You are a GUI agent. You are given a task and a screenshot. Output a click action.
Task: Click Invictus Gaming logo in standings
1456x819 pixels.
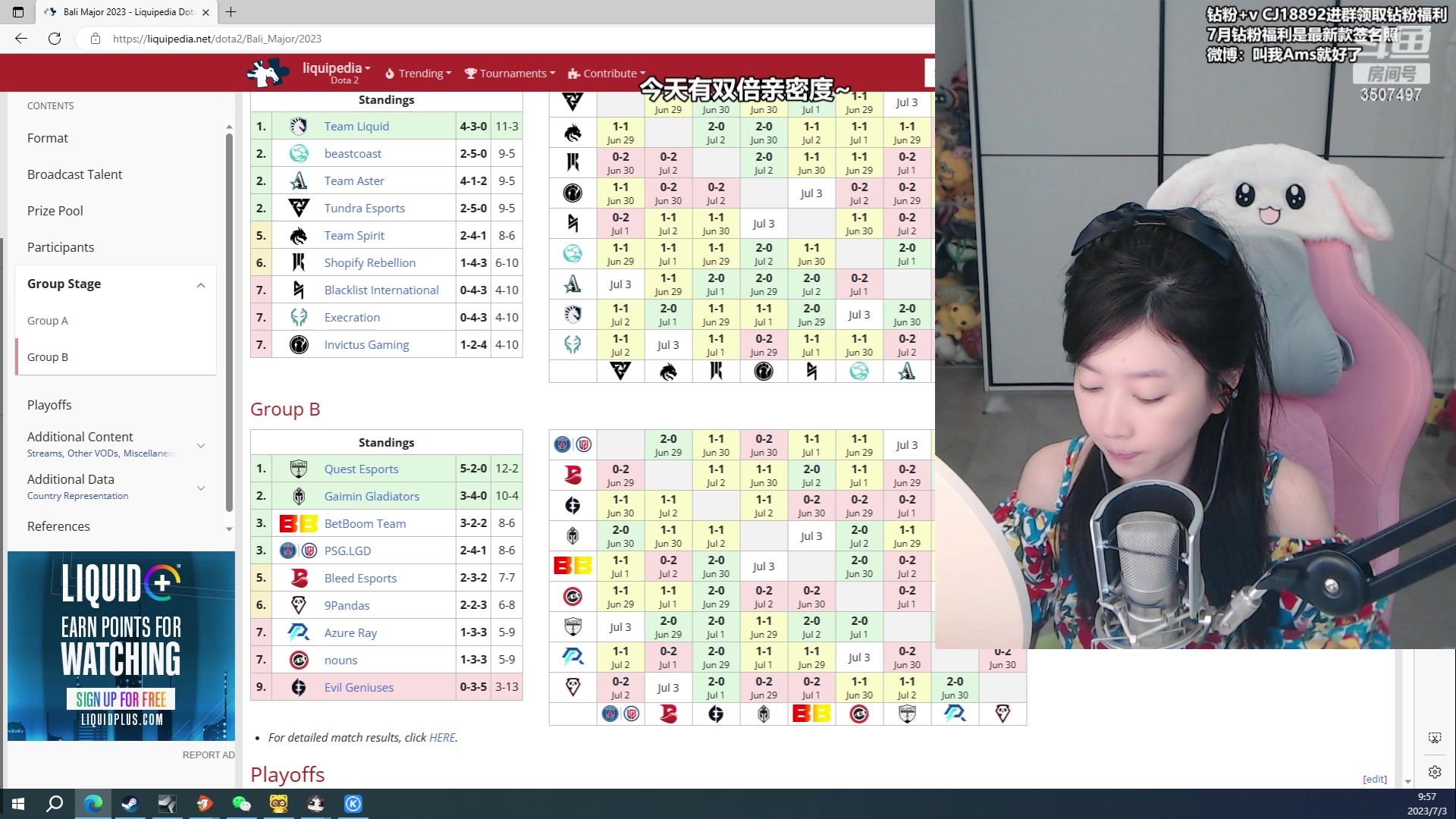(299, 344)
